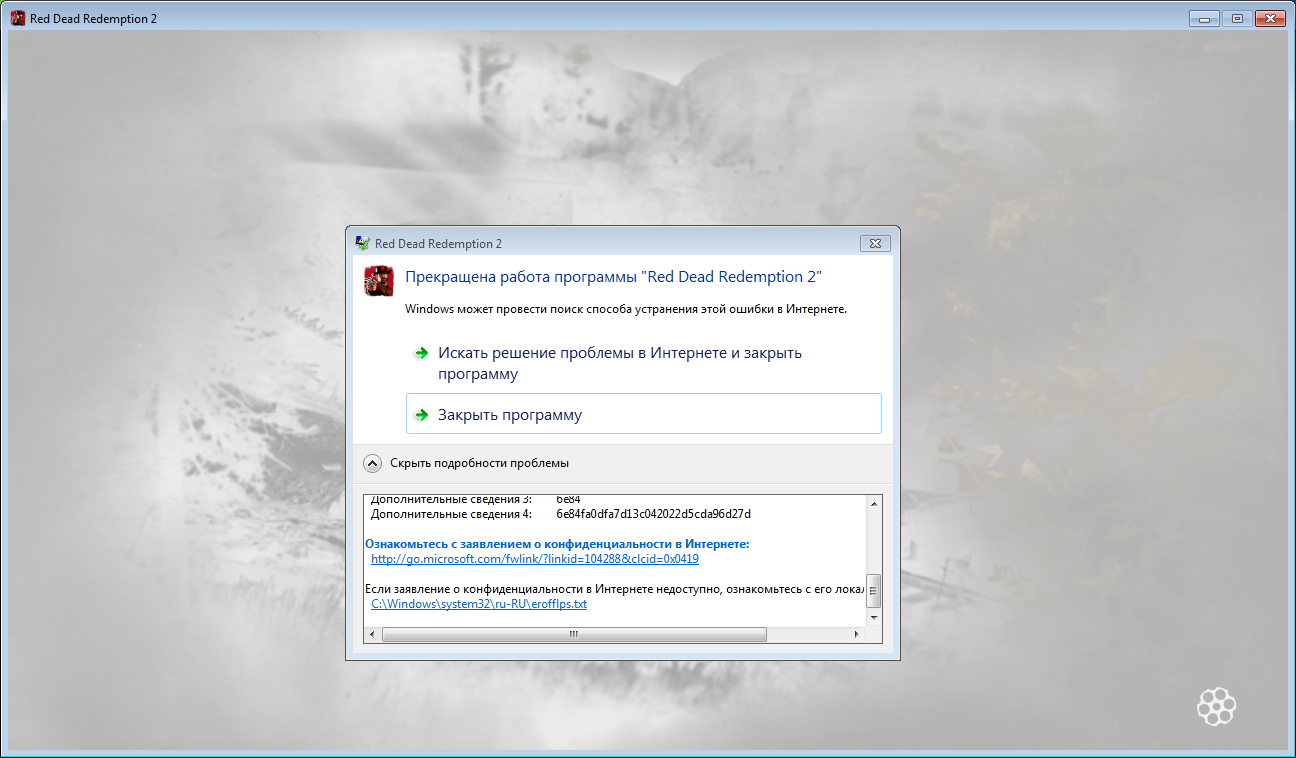This screenshot has height=758, width=1296.
Task: Close the error dialog with its X button
Action: pos(874,243)
